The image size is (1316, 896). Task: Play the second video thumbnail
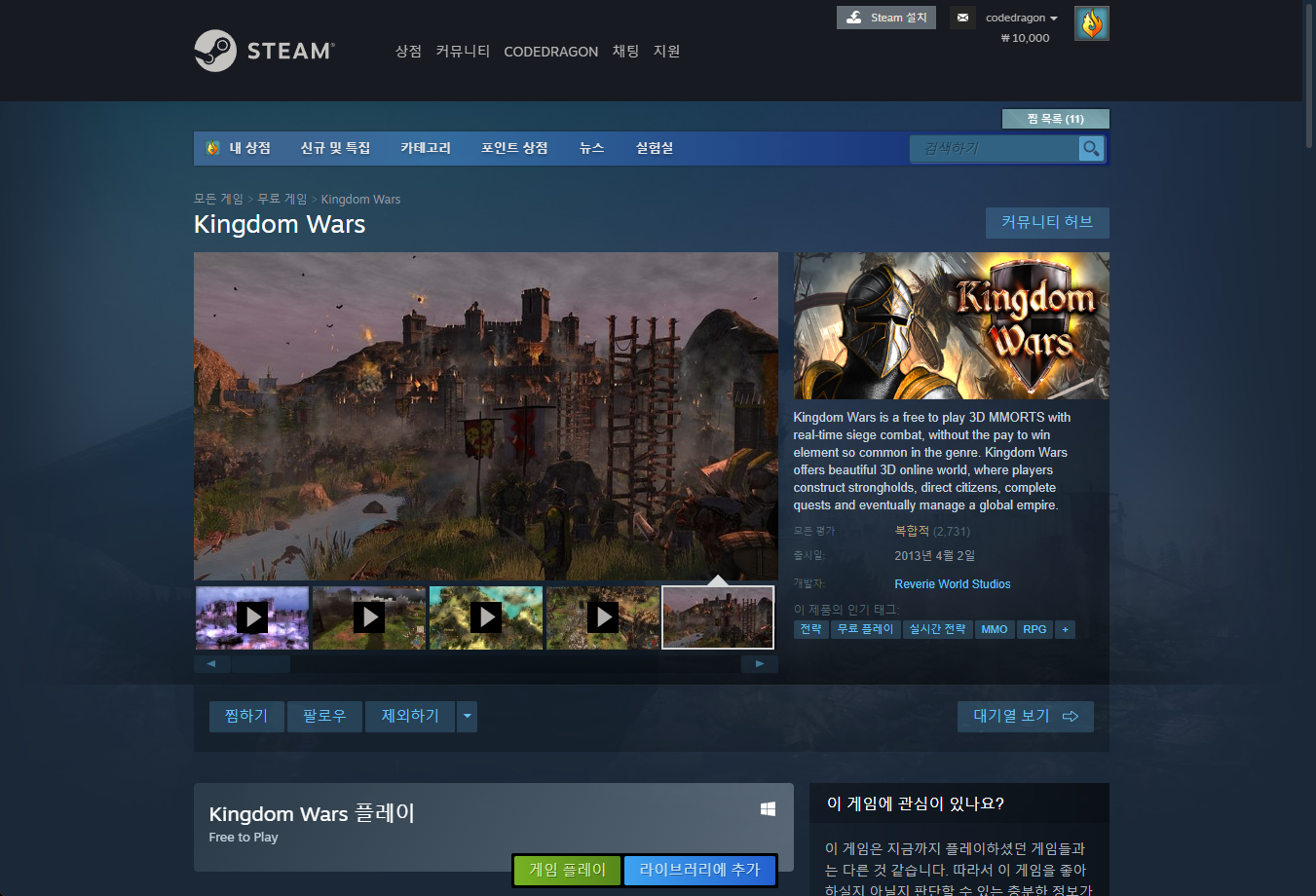(369, 617)
